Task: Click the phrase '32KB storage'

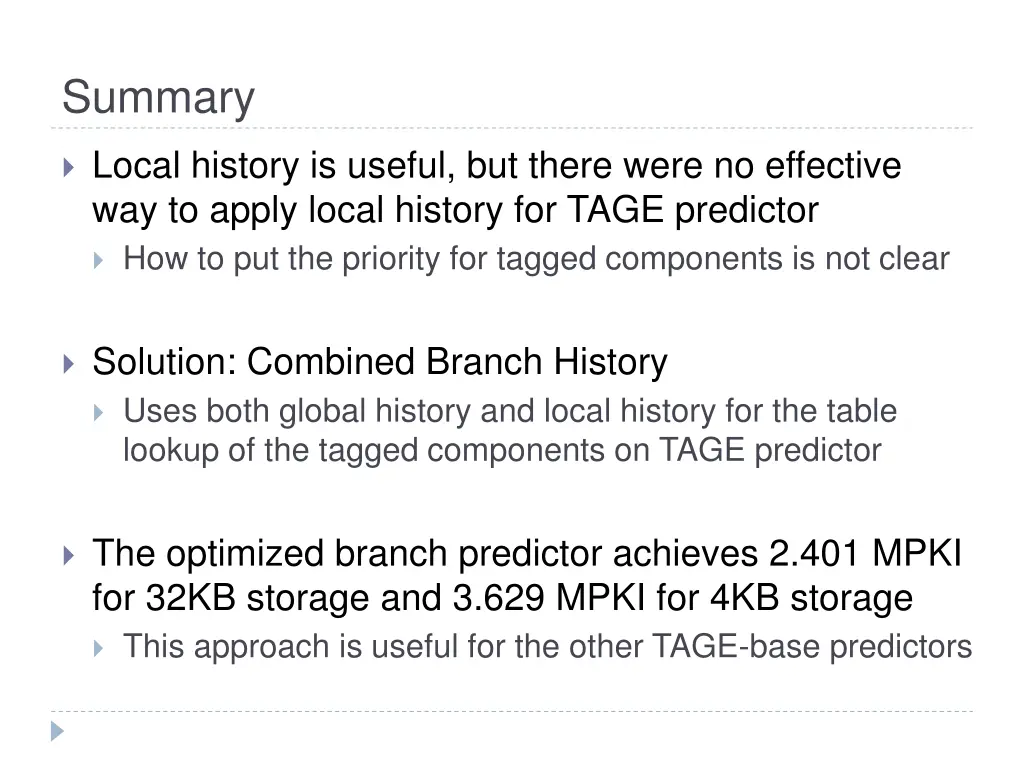Action: click(x=257, y=599)
